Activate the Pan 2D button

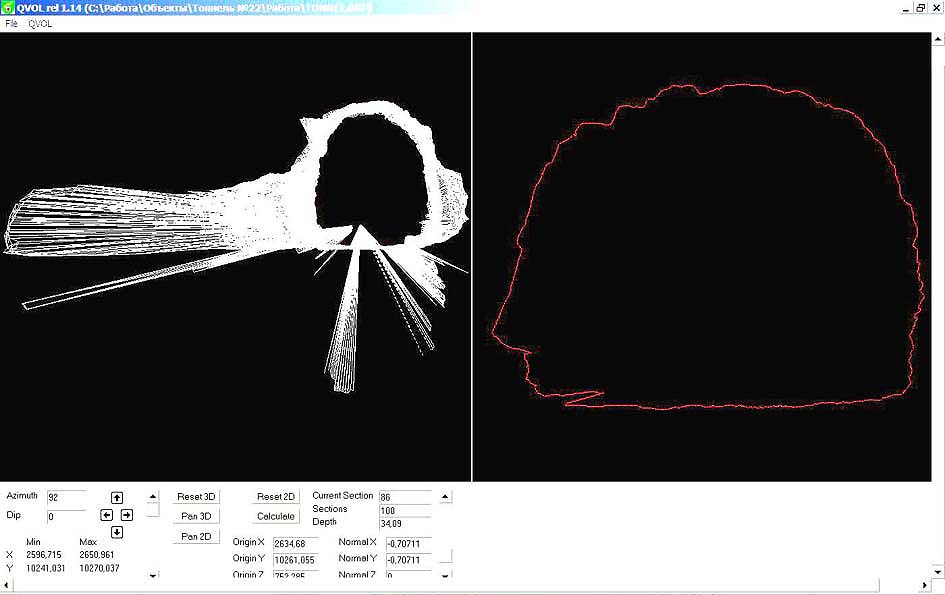[x=196, y=537]
